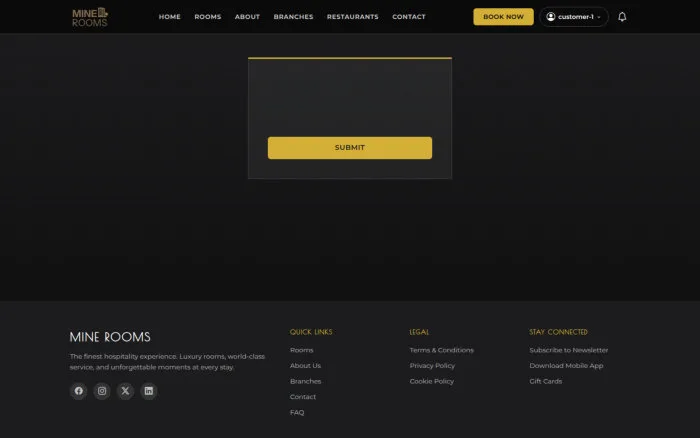Open the Contact nav item
Image resolution: width=700 pixels, height=438 pixels.
tap(409, 17)
